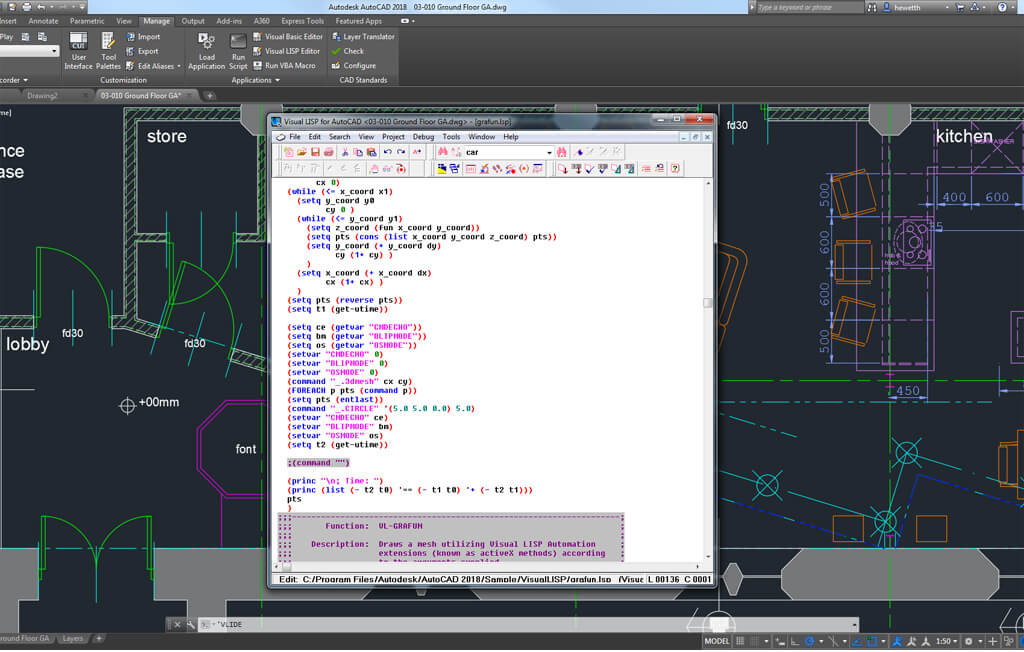Click Layer Translator button
1024x652 pixels.
(363, 37)
